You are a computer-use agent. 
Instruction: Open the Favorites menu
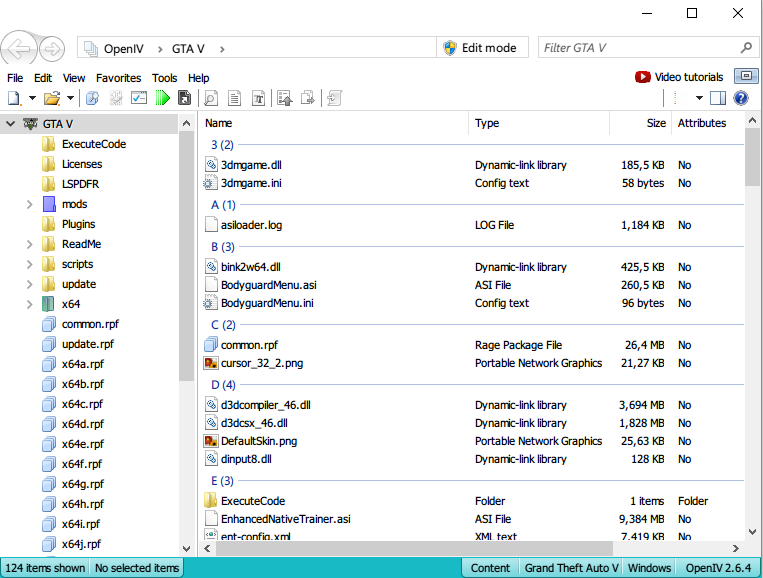coord(118,78)
